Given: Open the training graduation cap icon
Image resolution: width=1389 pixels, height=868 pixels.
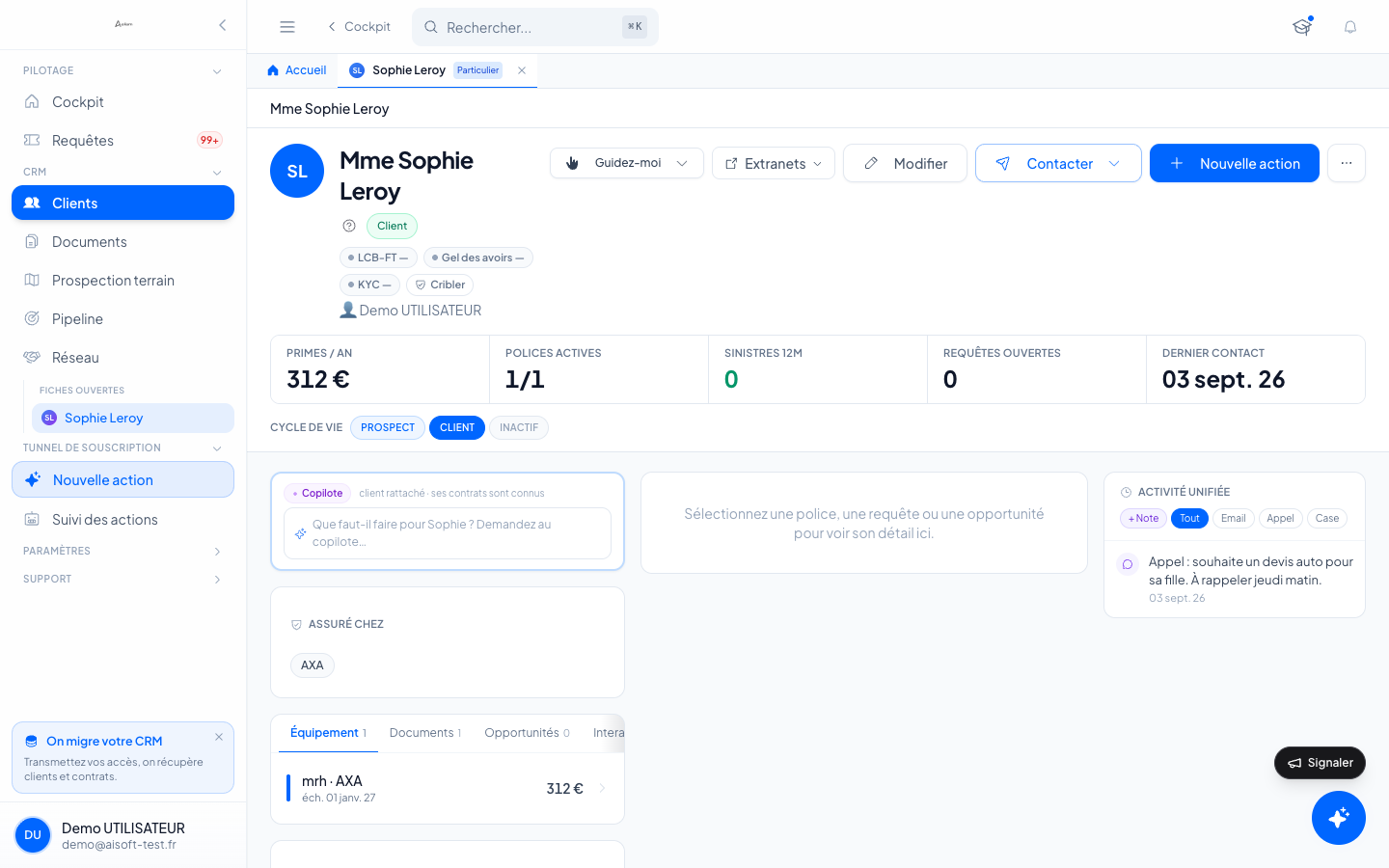Looking at the screenshot, I should 1302,27.
